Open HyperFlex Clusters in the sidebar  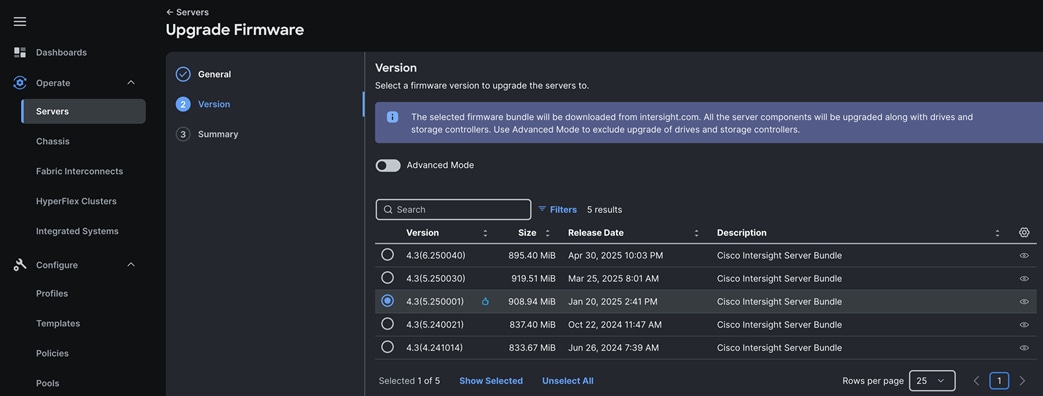(x=76, y=201)
